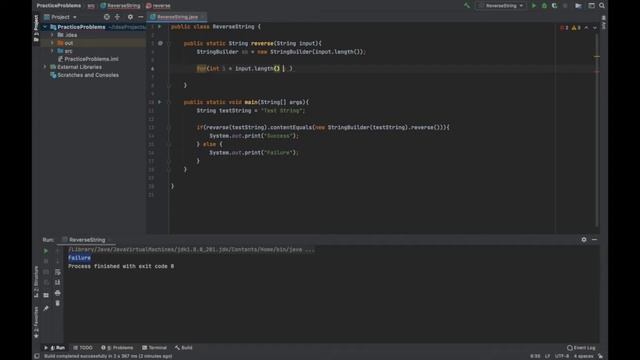Screen dimensions: 640x360
Task: Click the layout icon in Run panel sidebar
Action: point(46,295)
